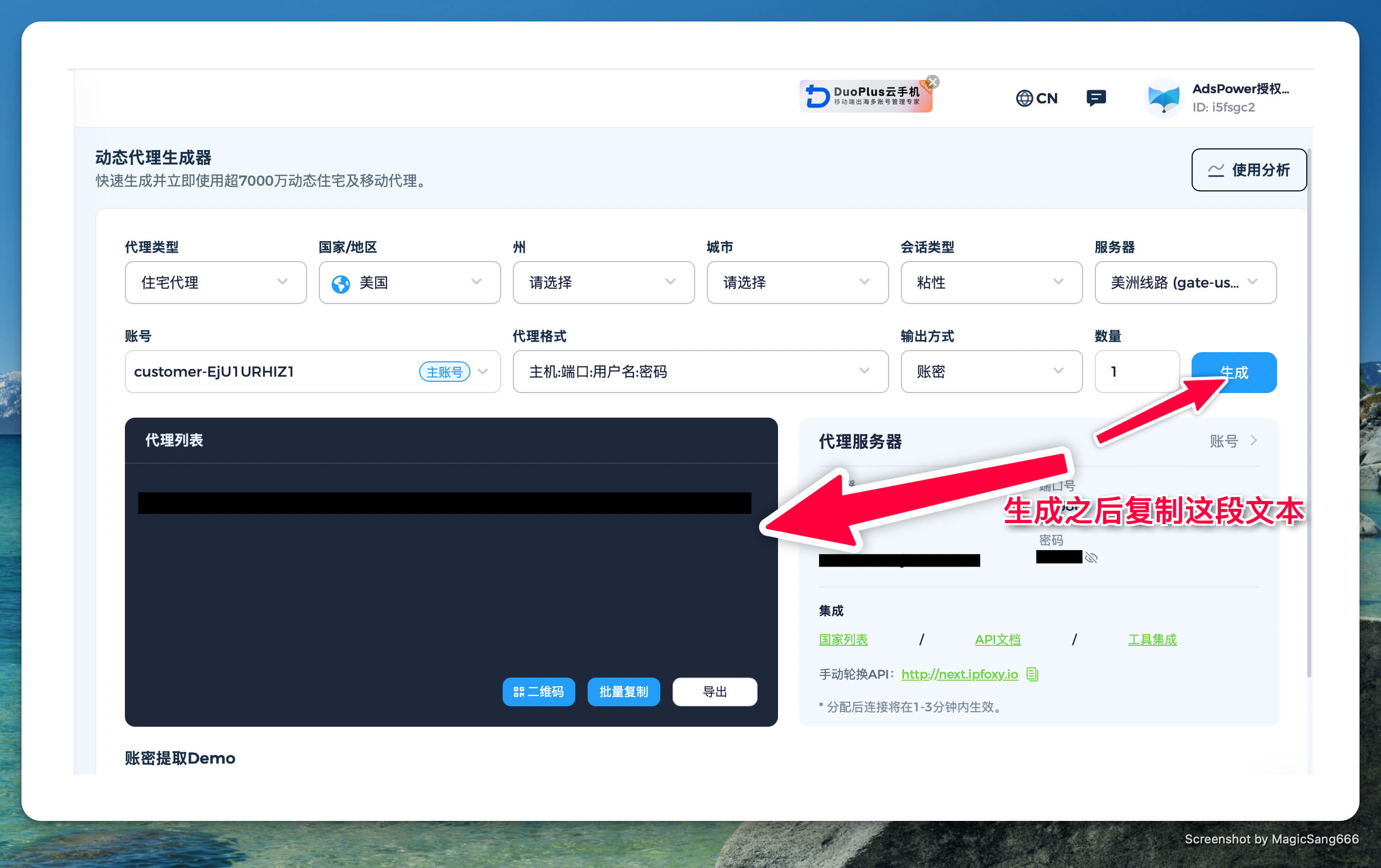The height and width of the screenshot is (868, 1381).
Task: Click inside the 数量 quantity input field
Action: pyautogui.click(x=1137, y=372)
